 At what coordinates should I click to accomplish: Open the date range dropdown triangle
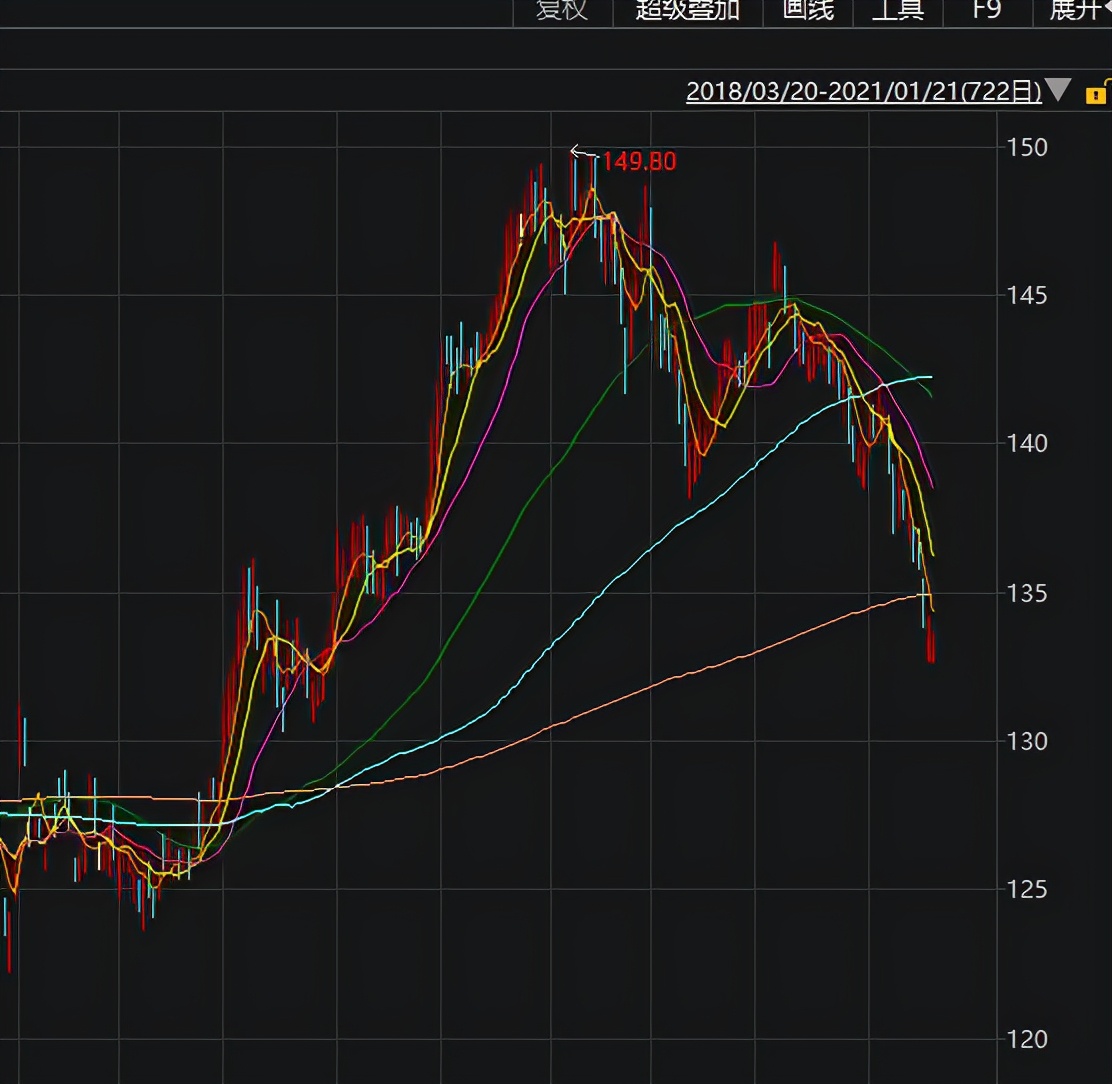click(x=1058, y=91)
